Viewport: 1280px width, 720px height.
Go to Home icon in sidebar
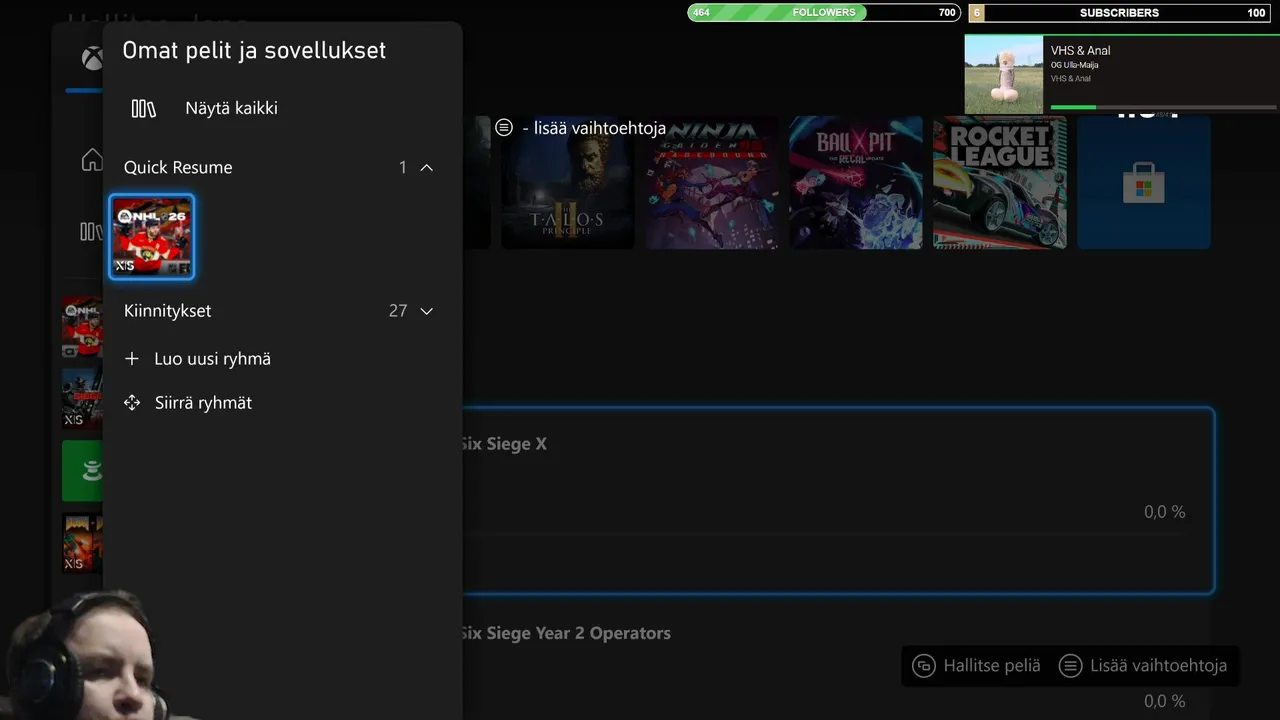pos(92,159)
